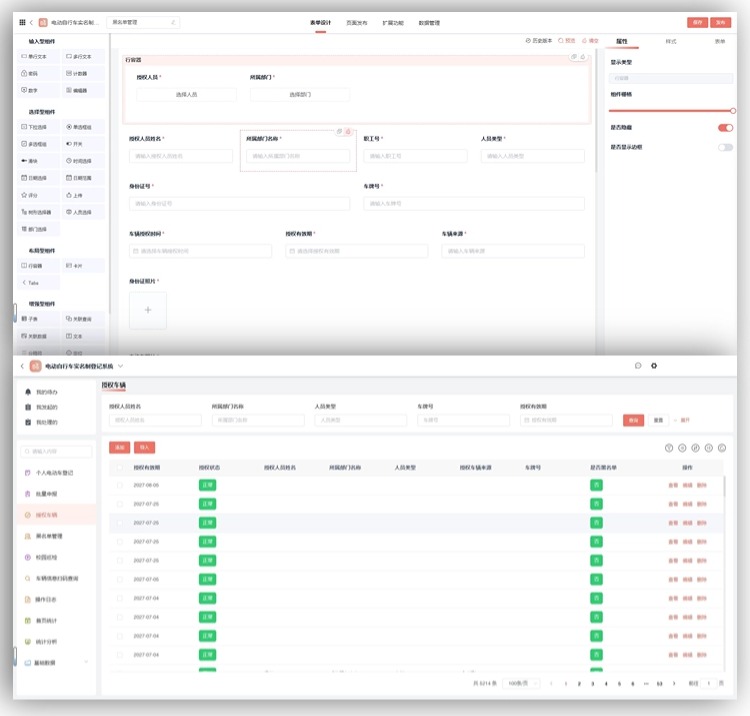Click the 车牌号 search input field

pyautogui.click(x=457, y=420)
